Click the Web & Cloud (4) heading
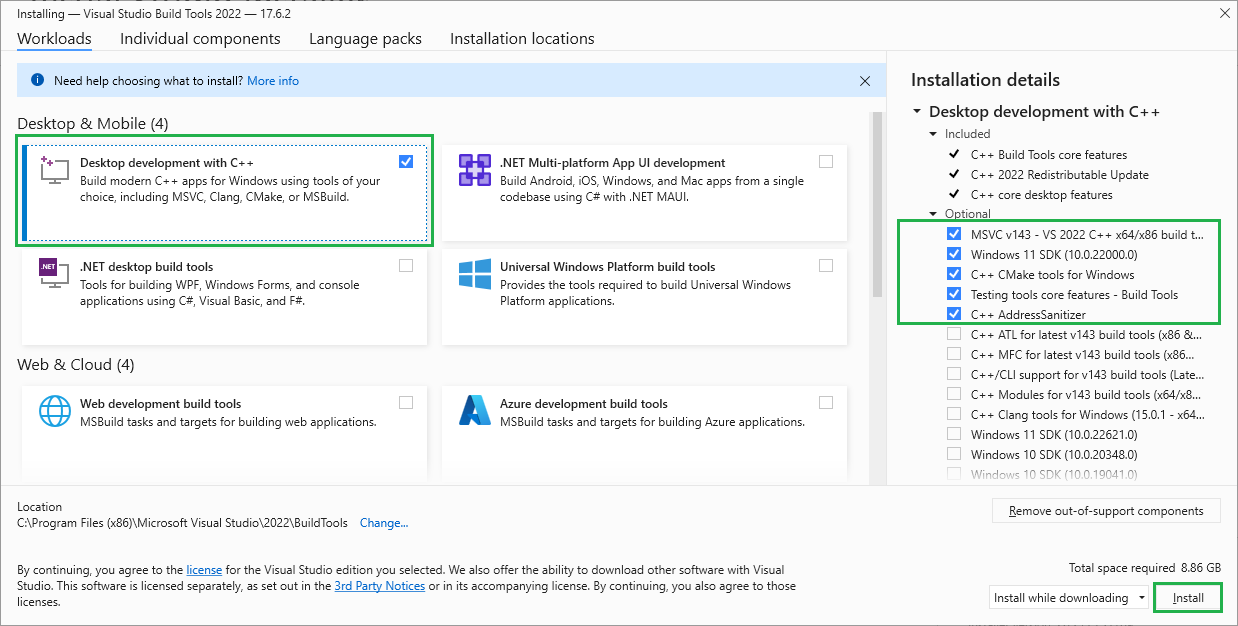This screenshot has height=626, width=1238. (75, 365)
